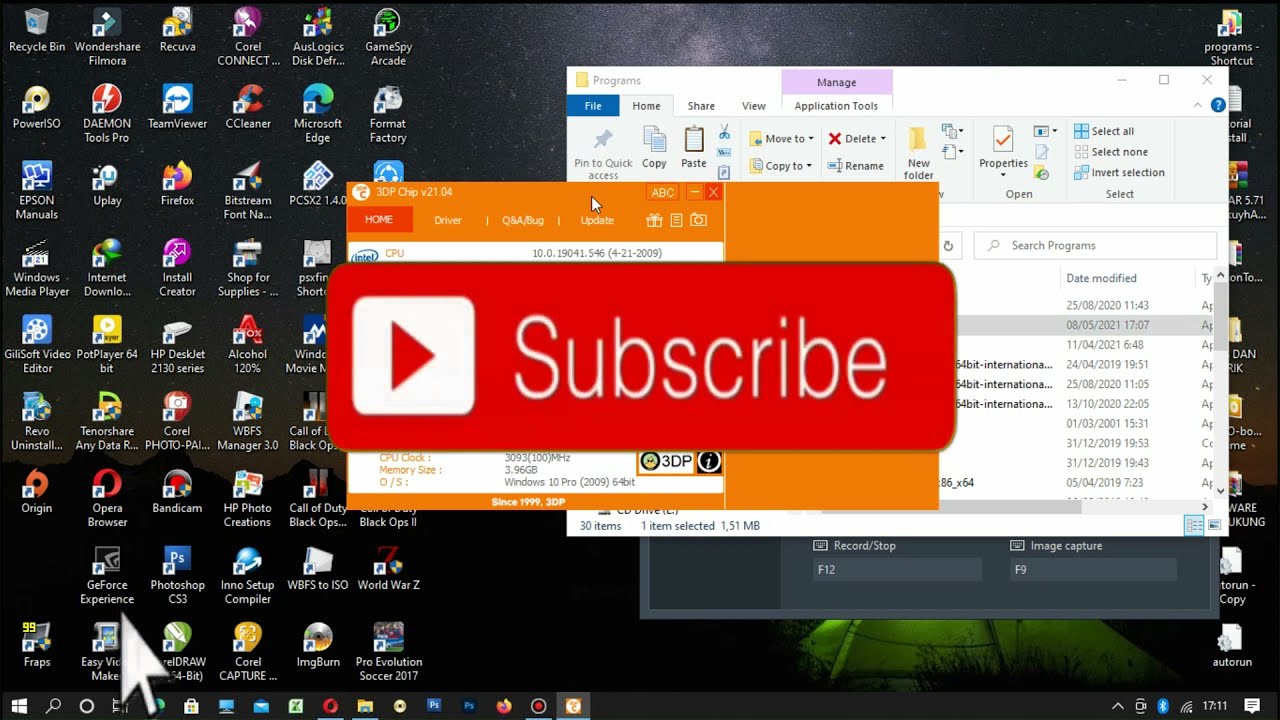Click the info icon beside 3DP logo
The width and height of the screenshot is (1280, 720).
coord(709,461)
